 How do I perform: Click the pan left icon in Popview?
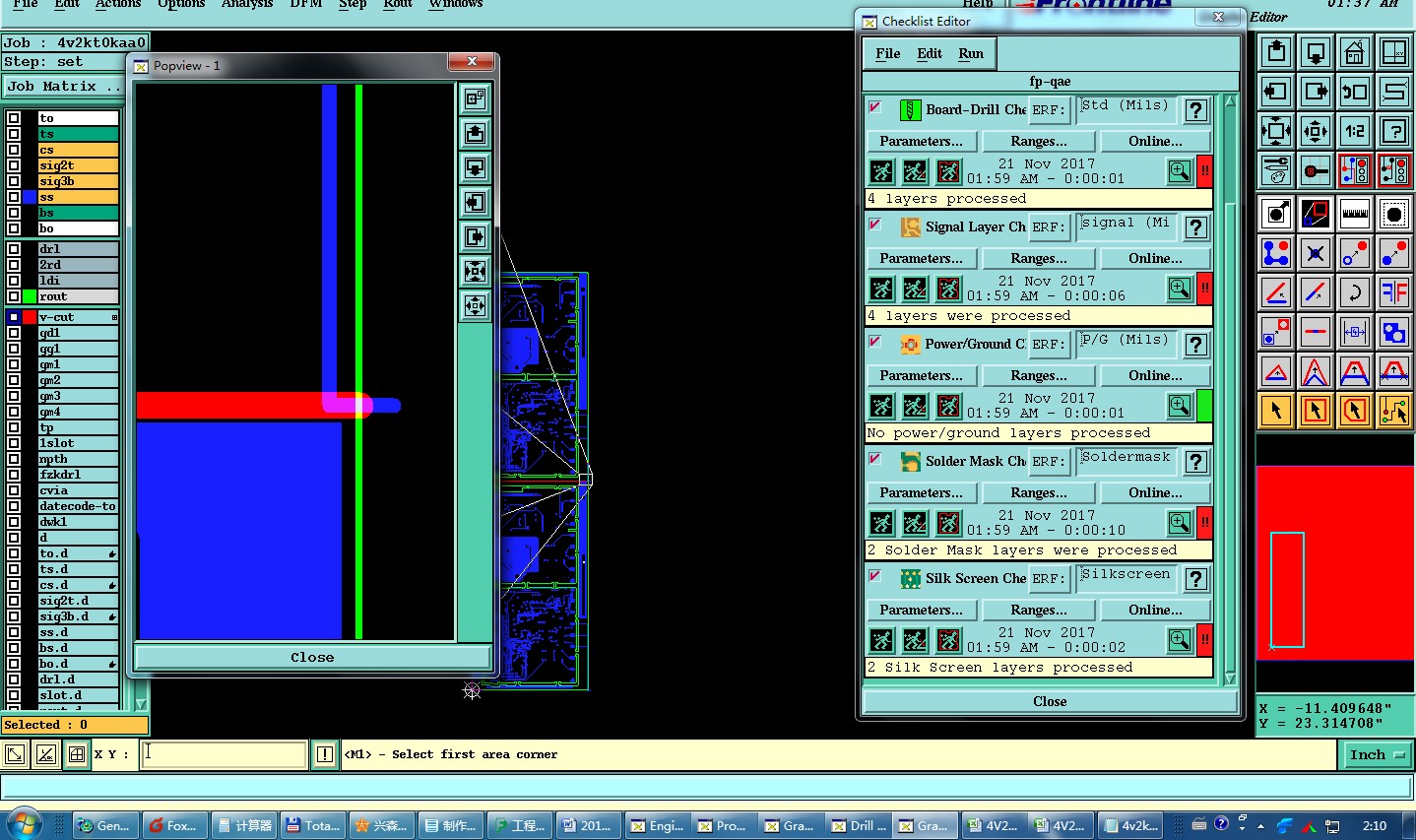point(475,203)
